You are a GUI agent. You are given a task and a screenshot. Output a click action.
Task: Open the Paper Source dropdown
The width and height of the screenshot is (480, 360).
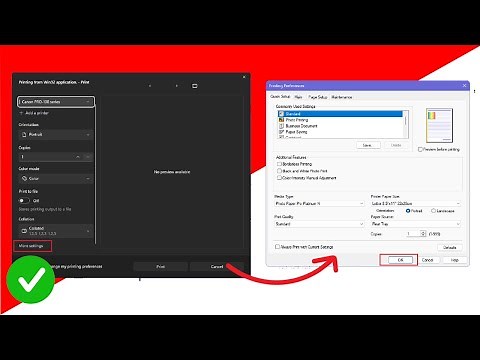coord(416,224)
